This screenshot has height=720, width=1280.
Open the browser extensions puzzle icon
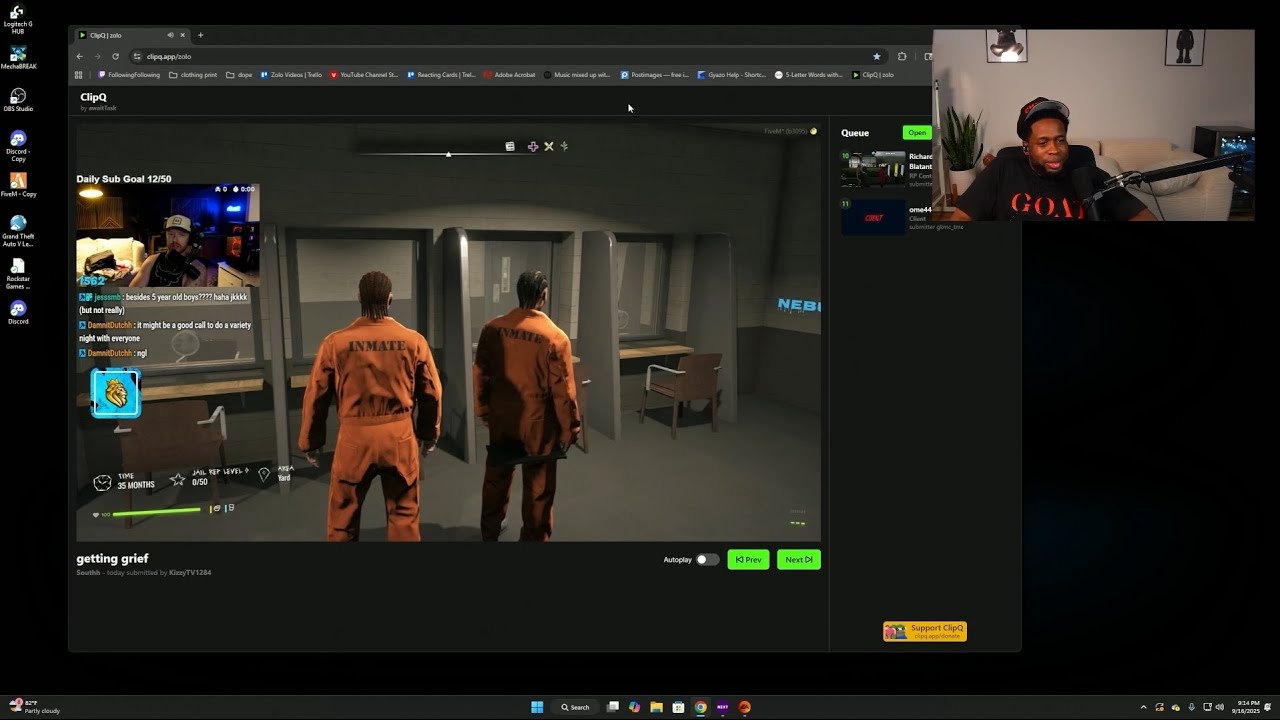point(902,56)
